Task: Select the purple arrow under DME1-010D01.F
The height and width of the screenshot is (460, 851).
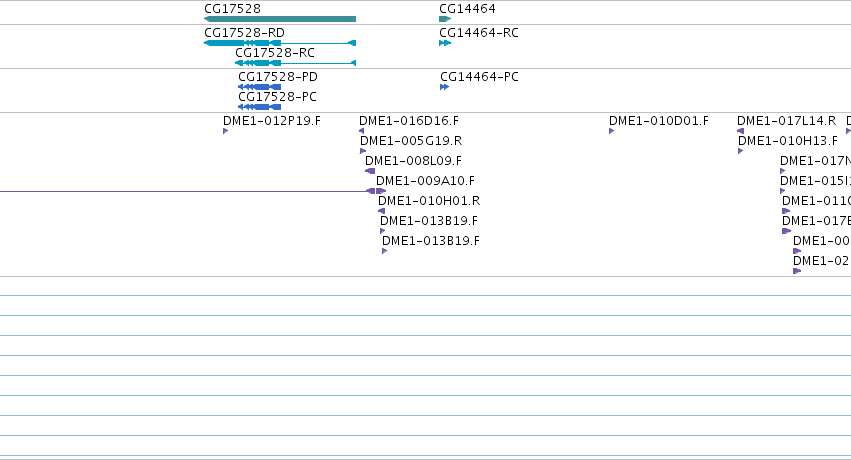Action: 612,131
